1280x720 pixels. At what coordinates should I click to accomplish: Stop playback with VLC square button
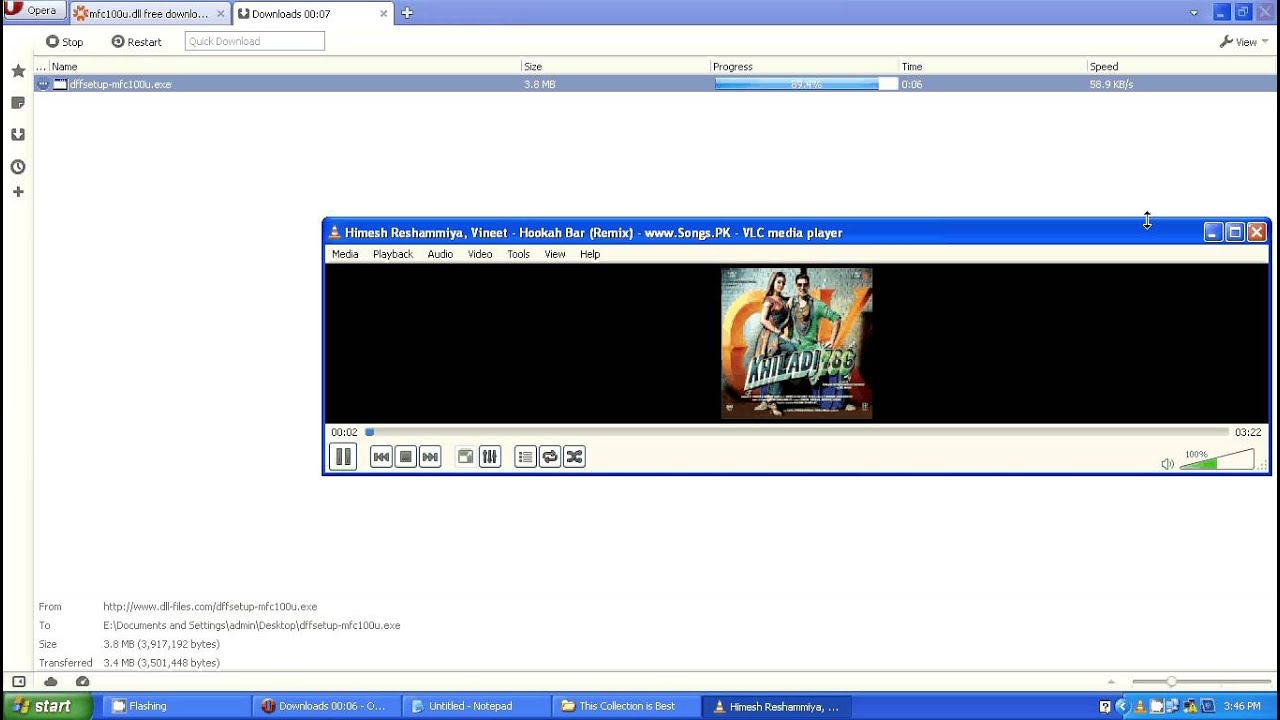(x=405, y=457)
